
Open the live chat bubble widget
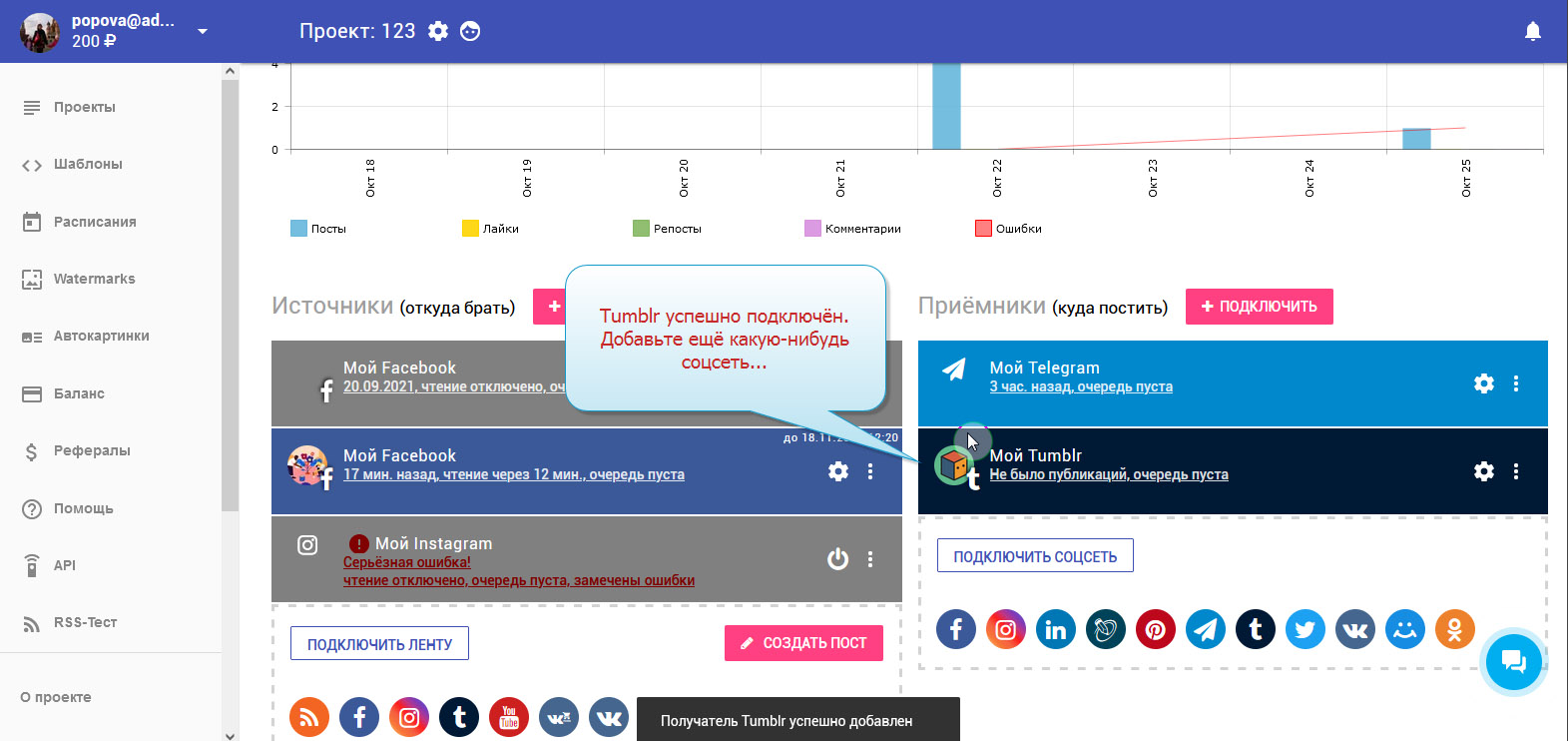(1513, 661)
